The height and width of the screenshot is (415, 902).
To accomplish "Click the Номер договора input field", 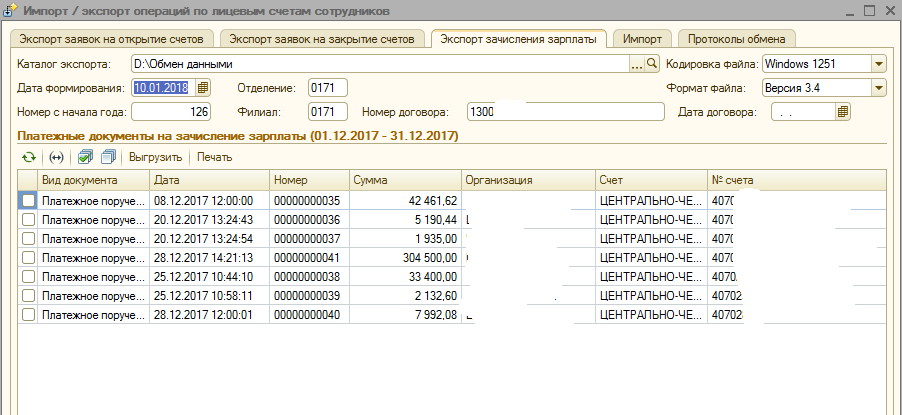I will pos(565,112).
